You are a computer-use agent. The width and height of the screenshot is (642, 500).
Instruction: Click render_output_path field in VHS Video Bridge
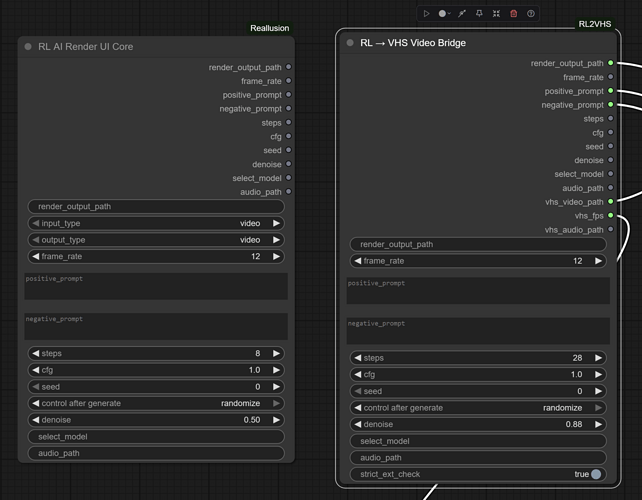[x=478, y=244]
